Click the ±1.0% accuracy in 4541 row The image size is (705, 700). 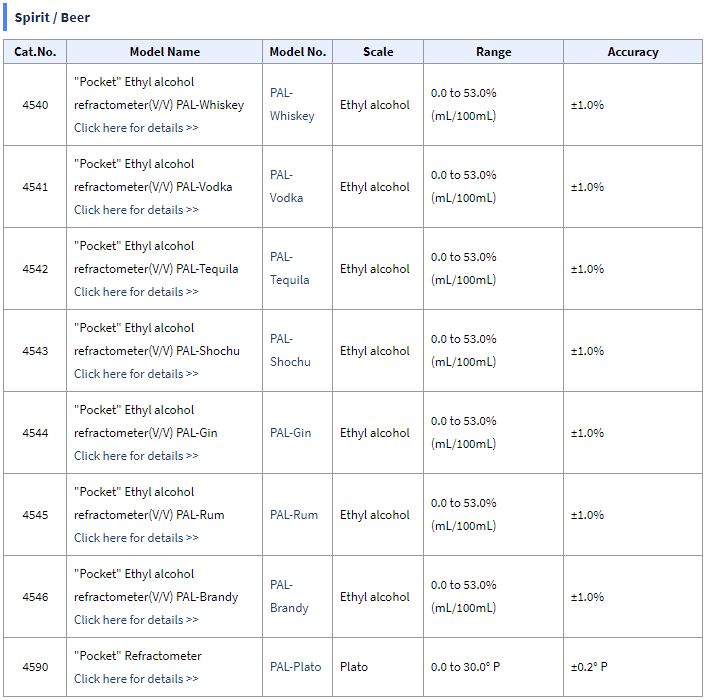[587, 187]
